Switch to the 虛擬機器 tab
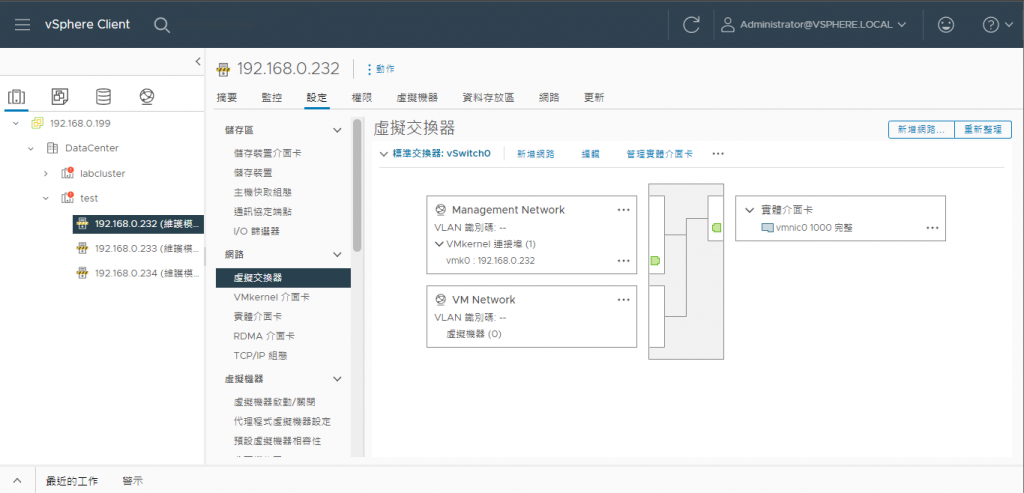This screenshot has height=493, width=1024. pos(417,98)
